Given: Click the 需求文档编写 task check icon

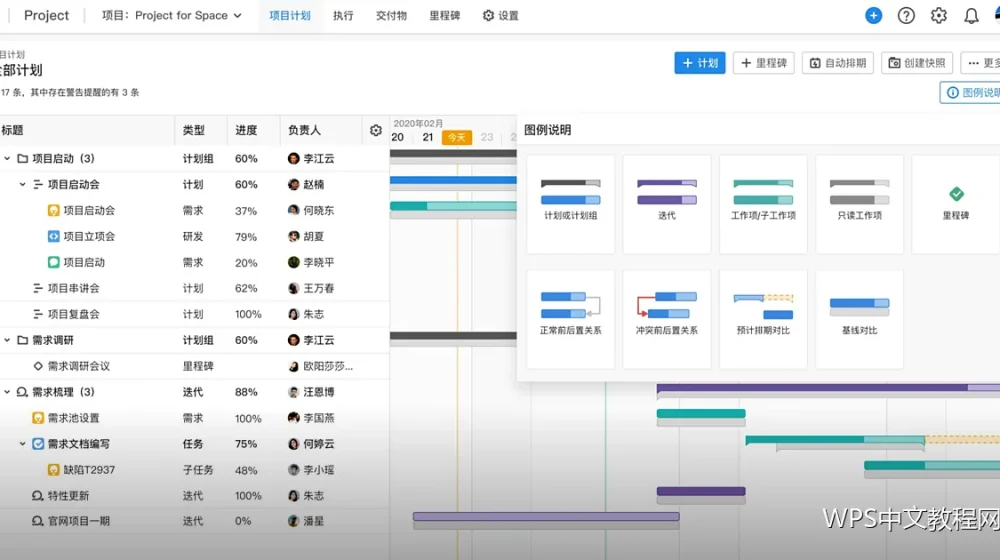Looking at the screenshot, I should click(38, 443).
